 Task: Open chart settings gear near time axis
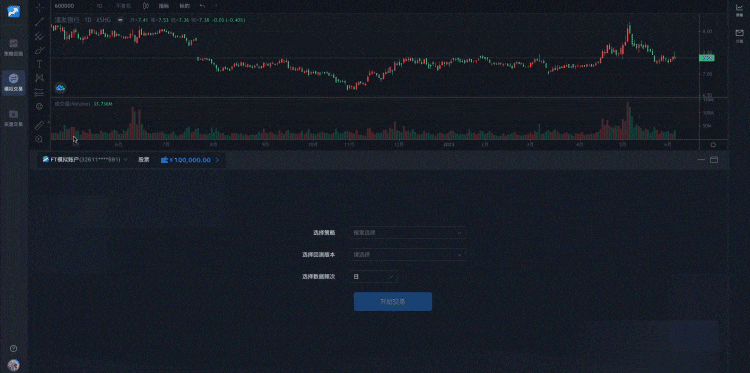click(x=714, y=145)
